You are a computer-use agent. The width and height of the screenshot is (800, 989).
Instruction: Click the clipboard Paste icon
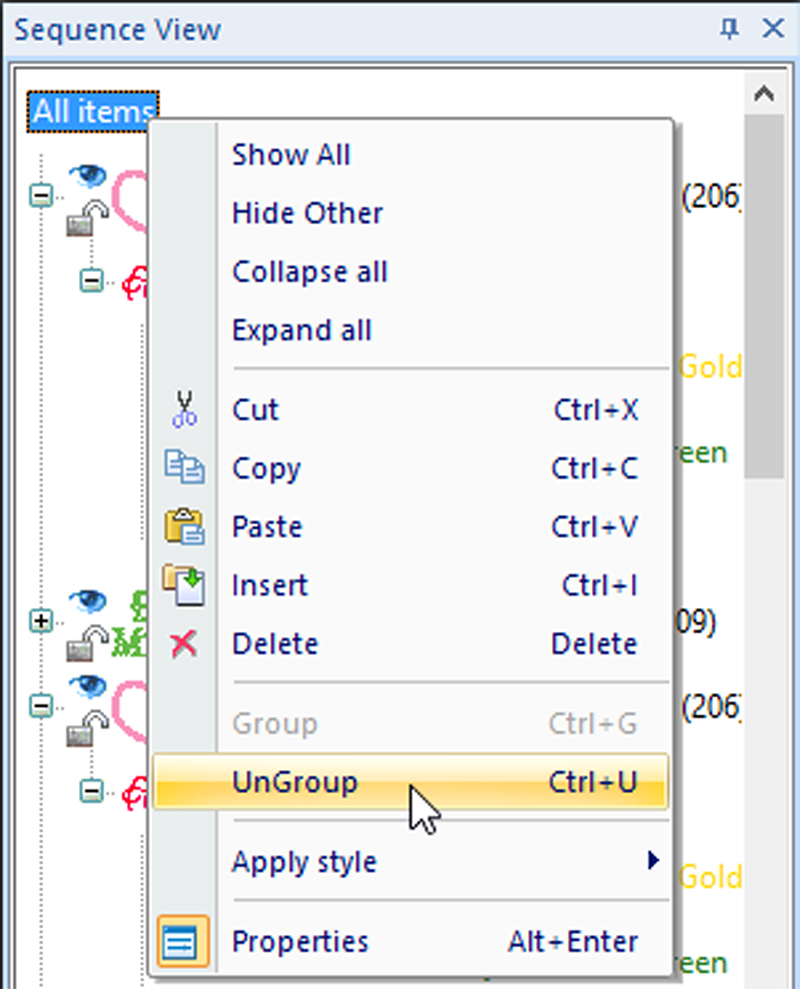[184, 527]
